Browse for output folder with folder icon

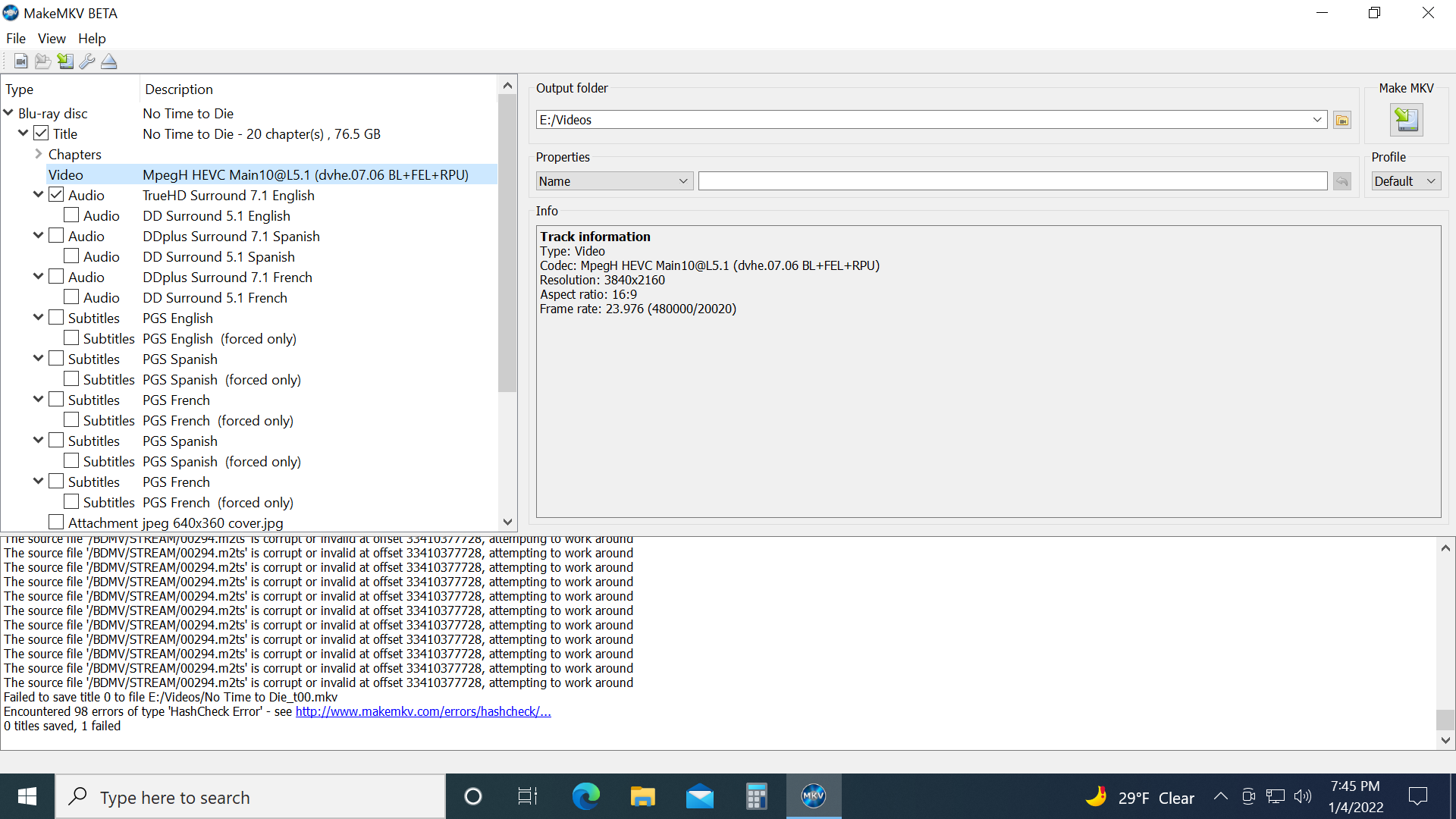(1342, 120)
